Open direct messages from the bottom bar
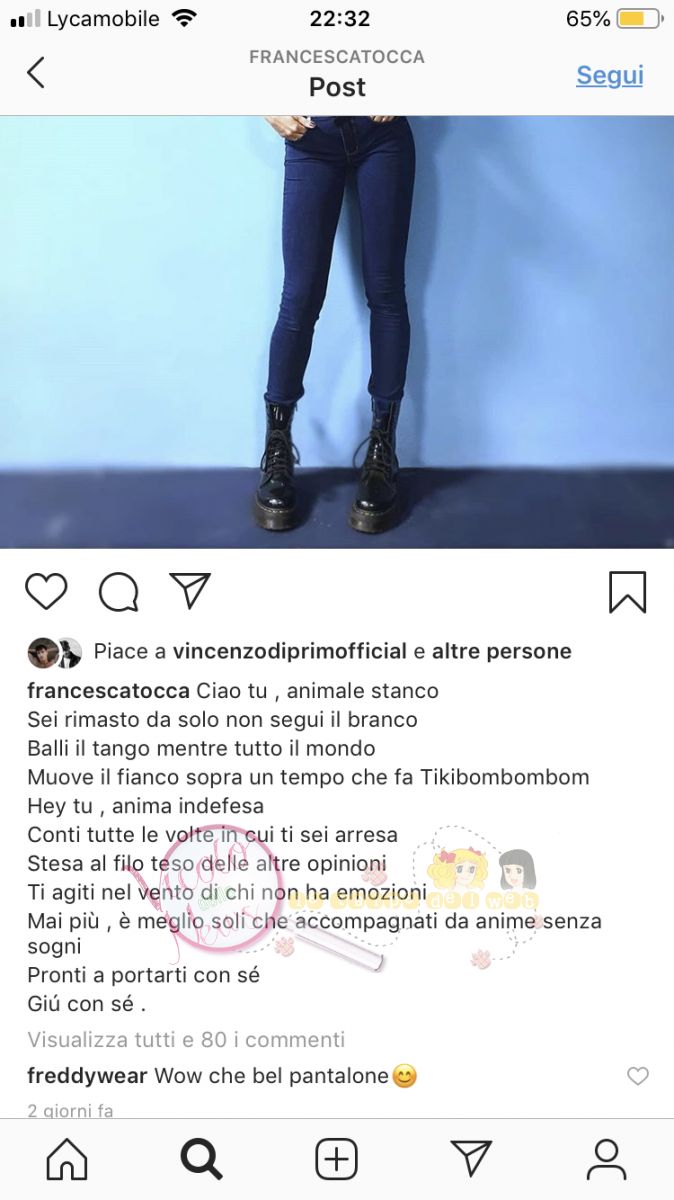 pyautogui.click(x=472, y=1160)
